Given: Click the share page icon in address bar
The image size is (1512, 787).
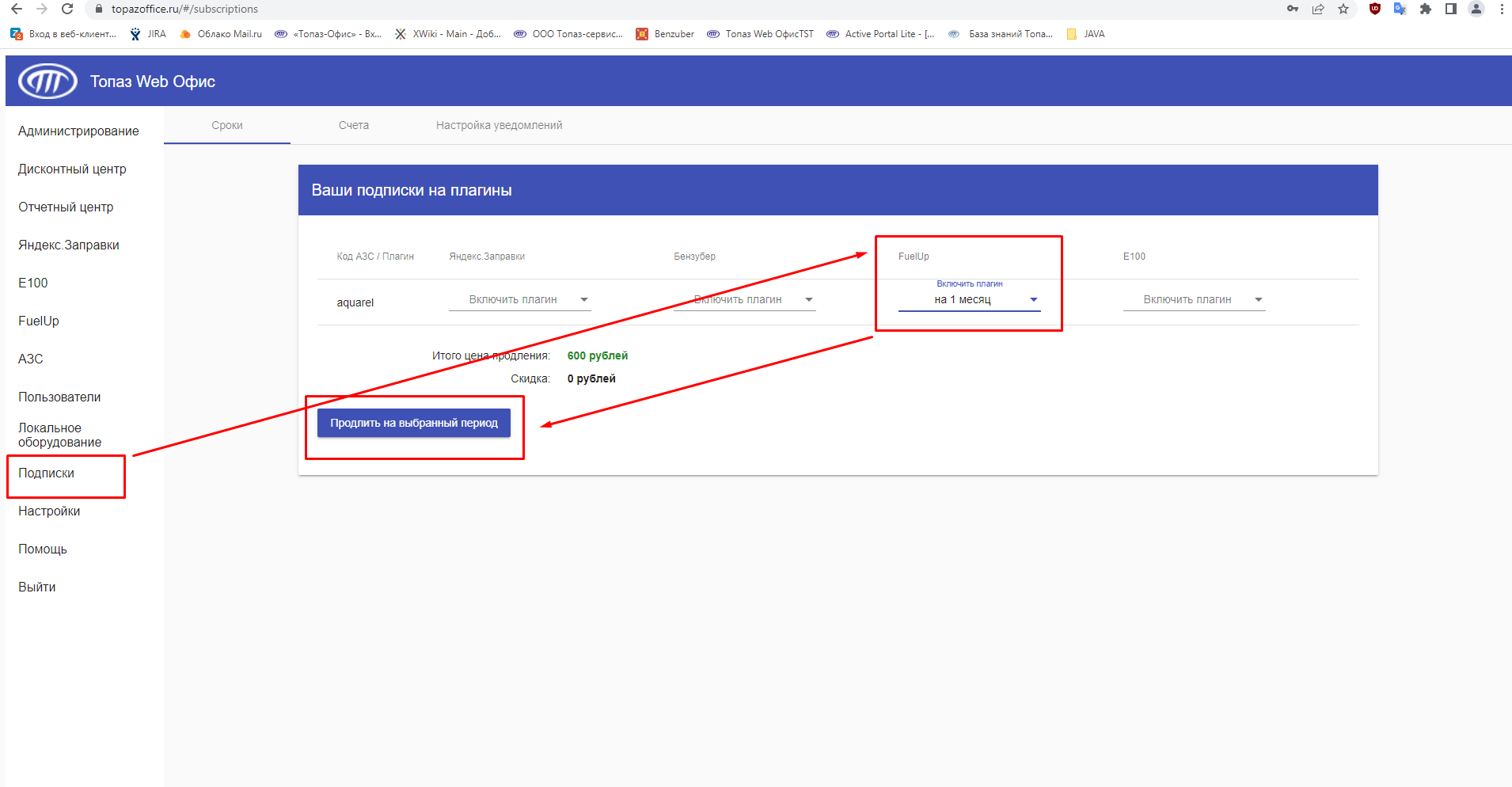Looking at the screenshot, I should tap(1318, 9).
